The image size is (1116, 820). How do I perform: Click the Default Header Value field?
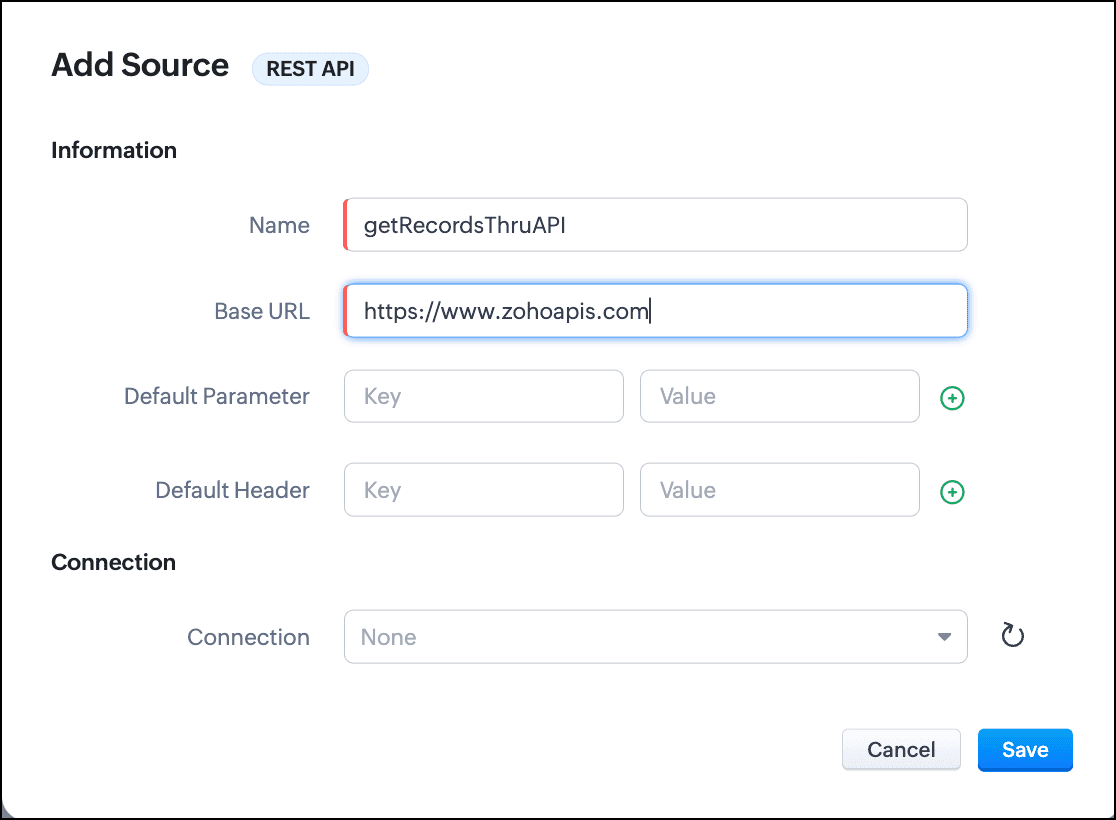point(780,490)
